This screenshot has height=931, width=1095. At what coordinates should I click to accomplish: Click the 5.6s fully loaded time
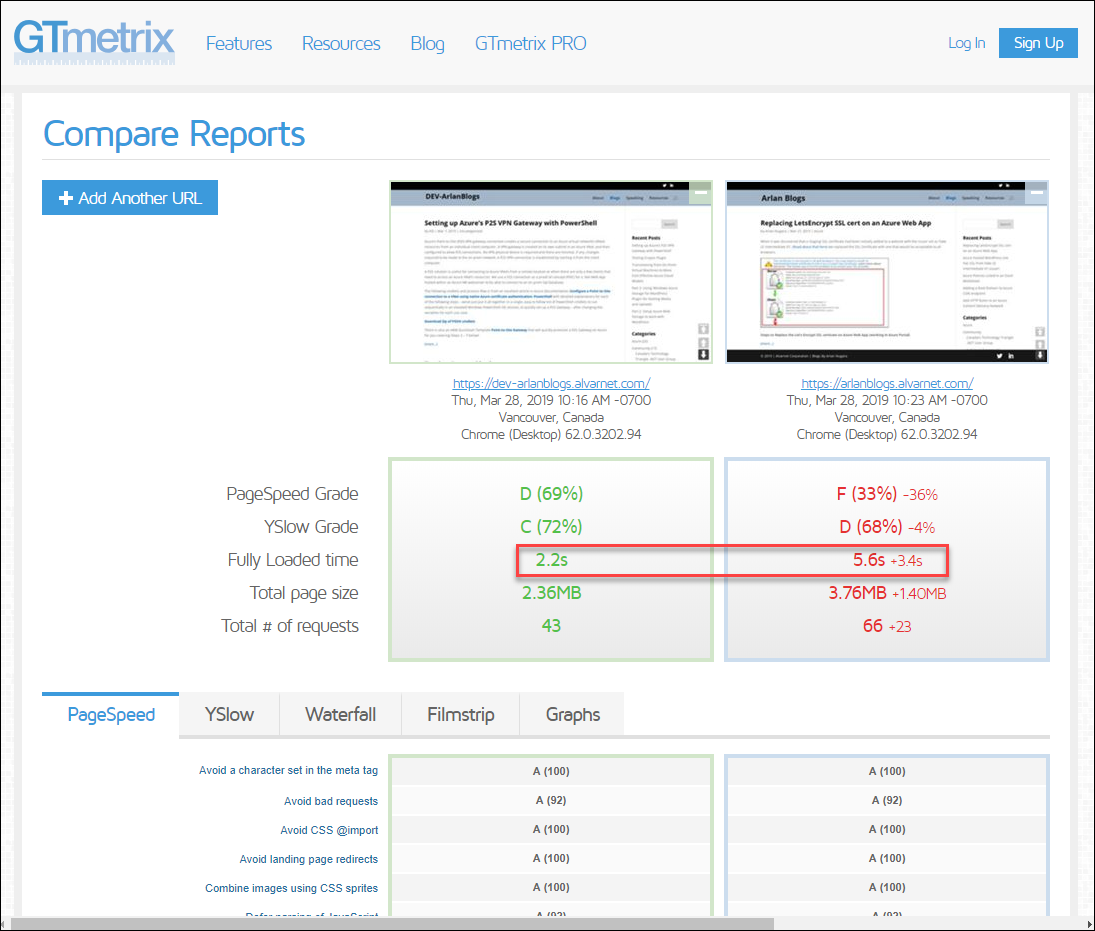click(x=869, y=560)
